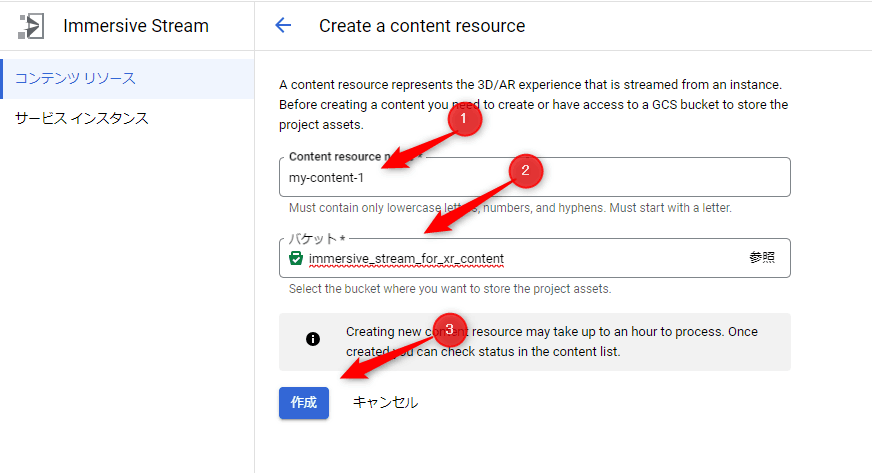Click the info icon in the notice box
This screenshot has width=872, height=473.
point(313,339)
